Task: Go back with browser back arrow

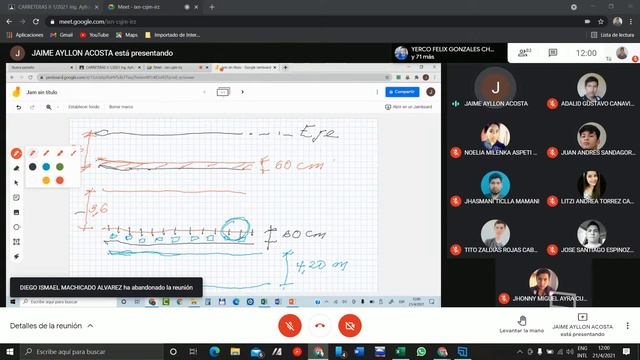Action: [9, 22]
